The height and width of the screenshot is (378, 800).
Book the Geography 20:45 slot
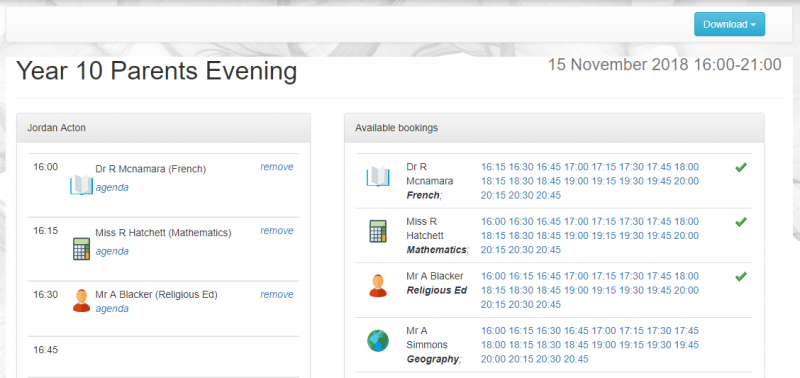[576, 359]
